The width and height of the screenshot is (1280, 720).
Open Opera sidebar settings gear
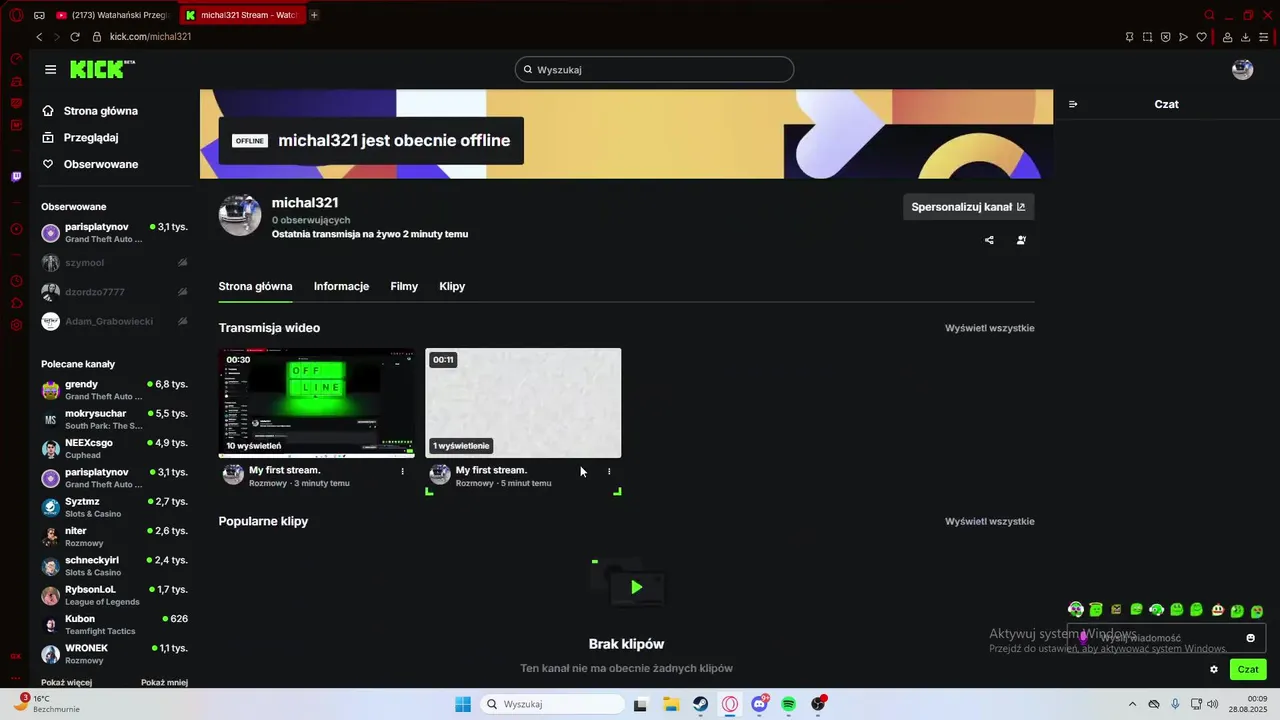click(16, 325)
